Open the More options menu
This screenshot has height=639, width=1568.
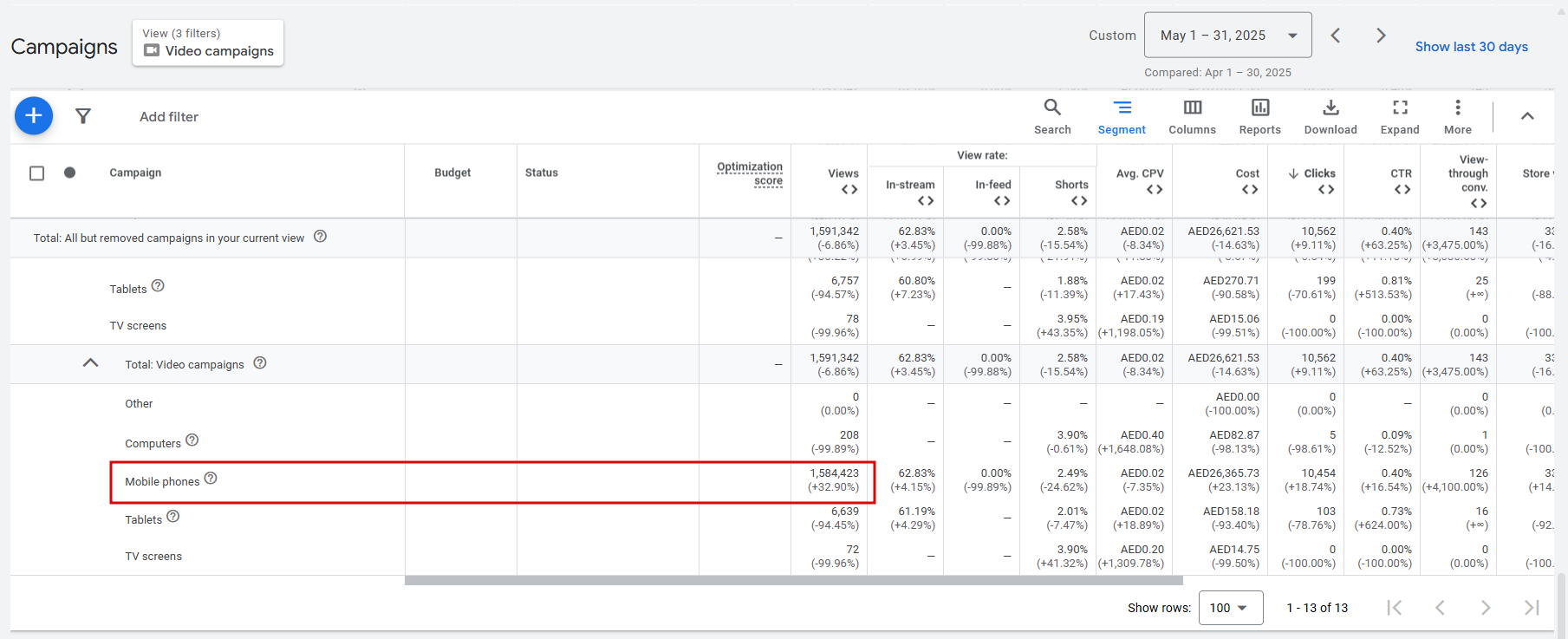click(x=1458, y=116)
